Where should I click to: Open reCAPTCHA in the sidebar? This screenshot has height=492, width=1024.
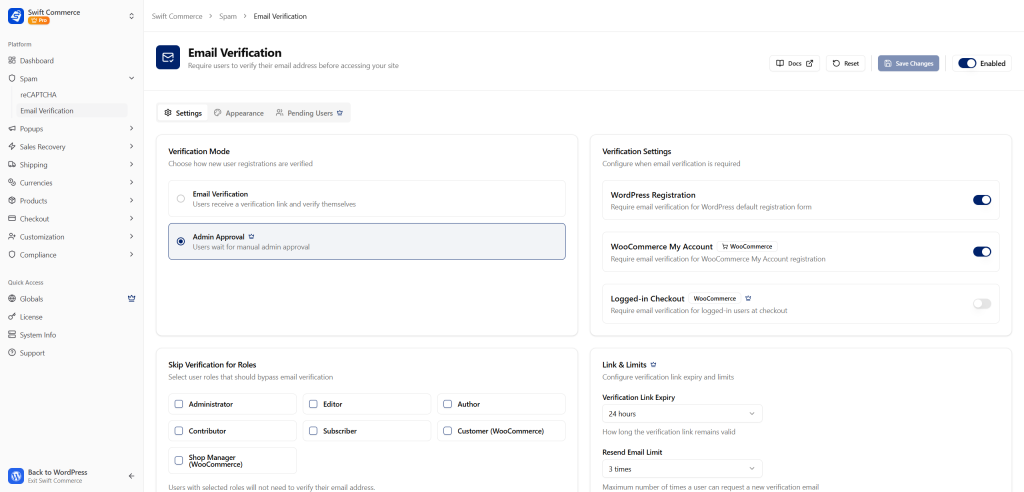pyautogui.click(x=38, y=95)
